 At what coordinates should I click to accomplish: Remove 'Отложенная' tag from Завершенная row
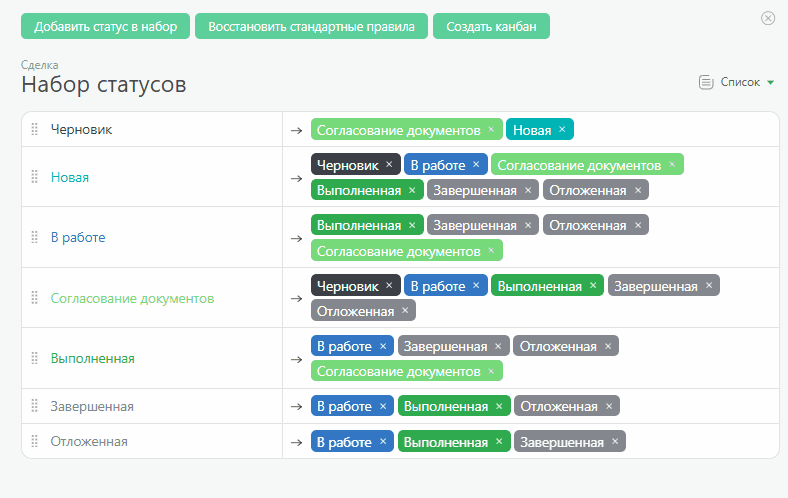tap(609, 406)
